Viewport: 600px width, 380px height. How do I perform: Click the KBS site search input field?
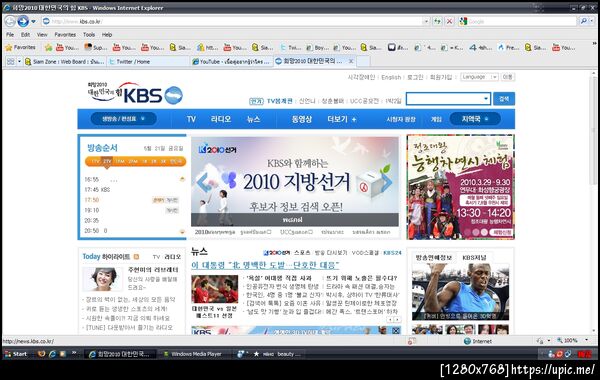448,99
